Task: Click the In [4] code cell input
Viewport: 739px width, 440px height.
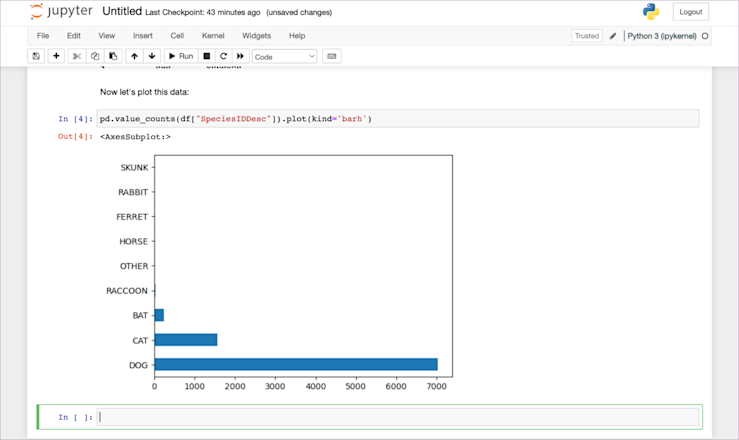Action: point(398,119)
